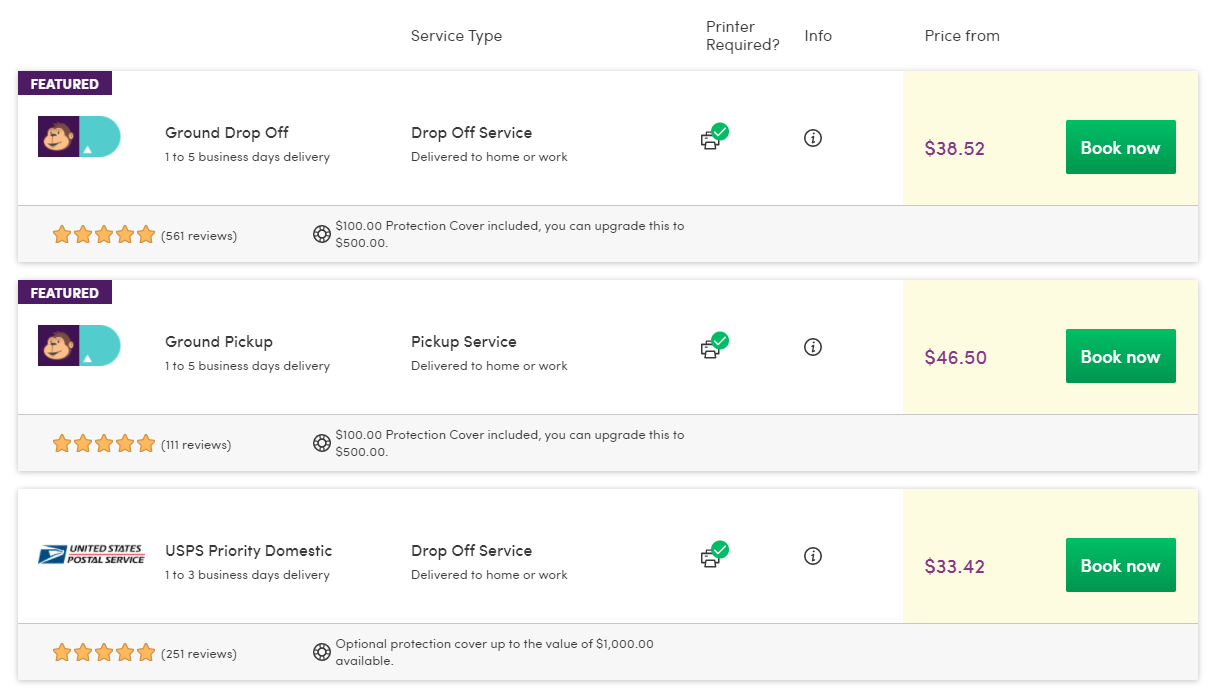This screenshot has width=1208, height=693.
Task: Book the $46.50 Ground Pickup service
Action: click(1120, 357)
